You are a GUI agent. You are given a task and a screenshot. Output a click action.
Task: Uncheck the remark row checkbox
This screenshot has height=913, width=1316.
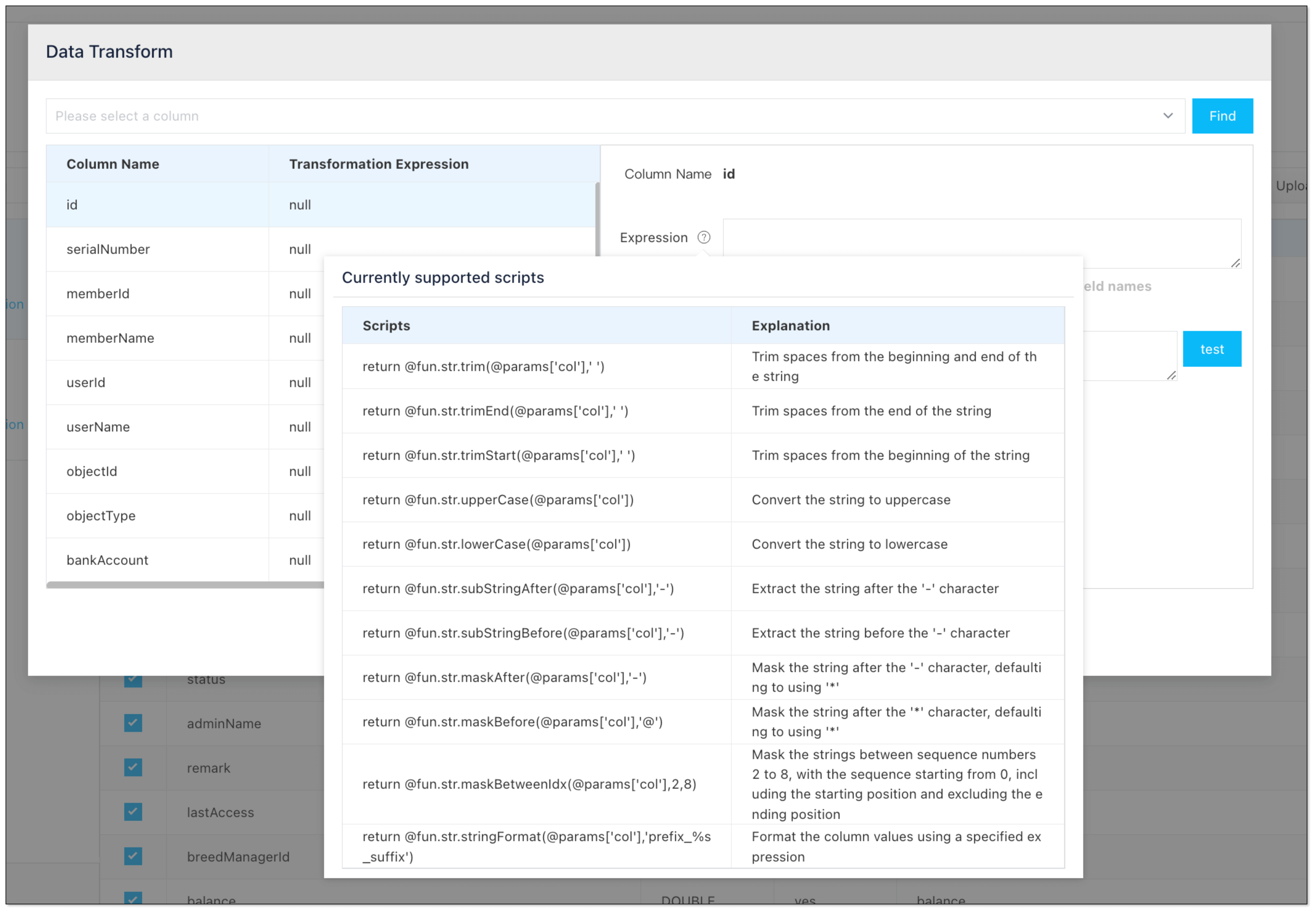(133, 767)
